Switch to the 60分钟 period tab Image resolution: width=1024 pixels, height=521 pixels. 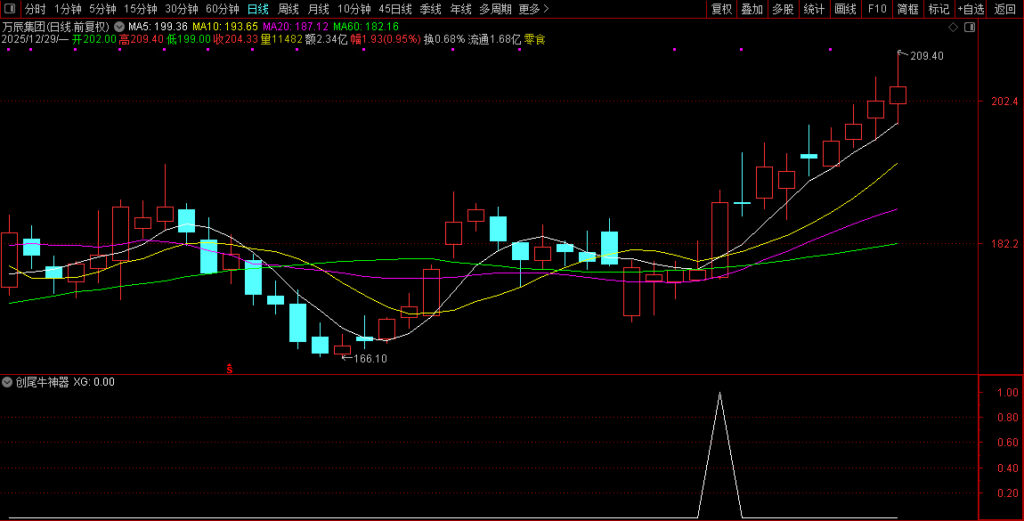[223, 9]
